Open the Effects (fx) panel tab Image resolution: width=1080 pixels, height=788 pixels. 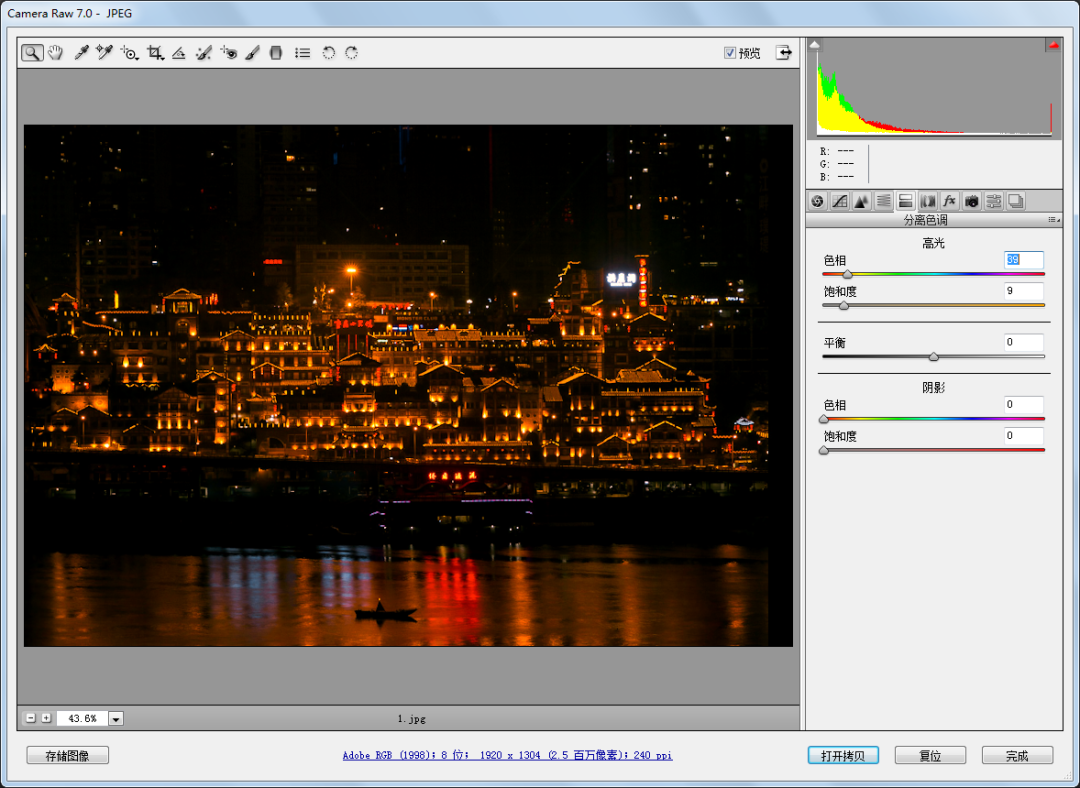tap(950, 201)
